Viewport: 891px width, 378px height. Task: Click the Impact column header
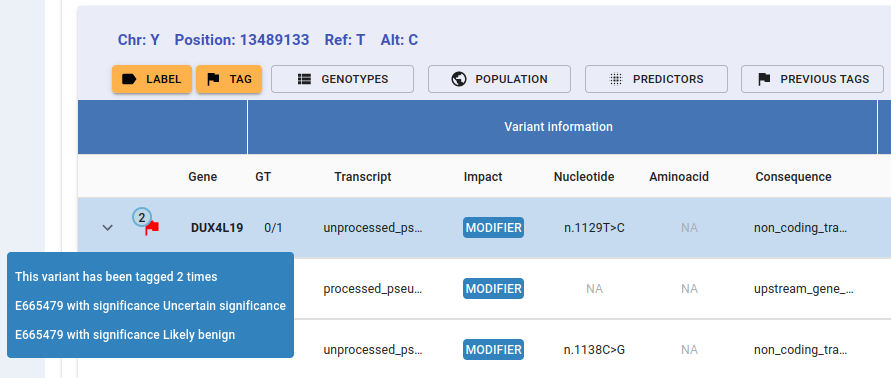coord(483,177)
